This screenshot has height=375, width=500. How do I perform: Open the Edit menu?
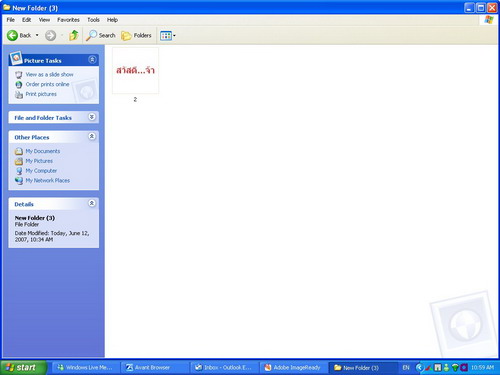click(27, 20)
